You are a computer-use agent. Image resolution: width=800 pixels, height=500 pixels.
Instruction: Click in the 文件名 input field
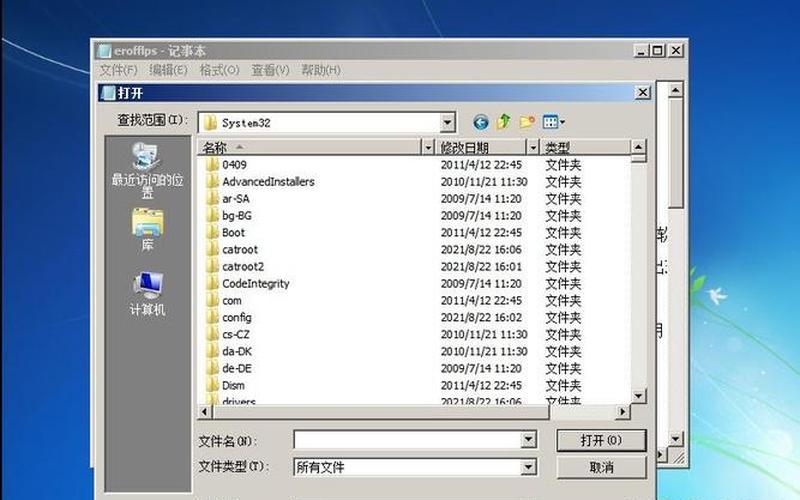coord(407,440)
